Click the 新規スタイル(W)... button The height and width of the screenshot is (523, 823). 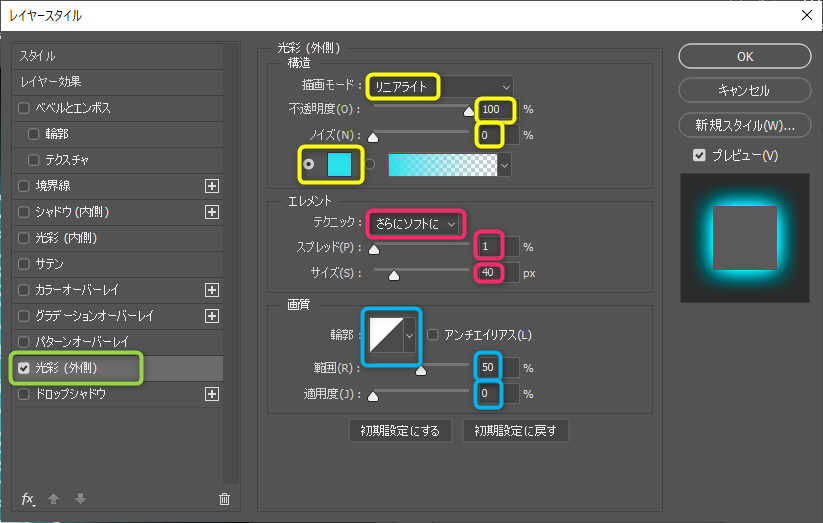click(x=745, y=125)
